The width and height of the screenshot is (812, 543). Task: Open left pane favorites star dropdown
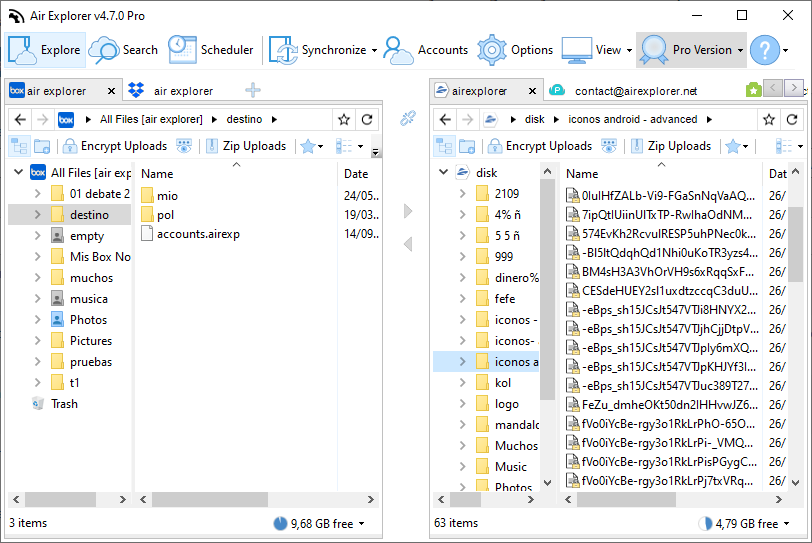(x=312, y=146)
